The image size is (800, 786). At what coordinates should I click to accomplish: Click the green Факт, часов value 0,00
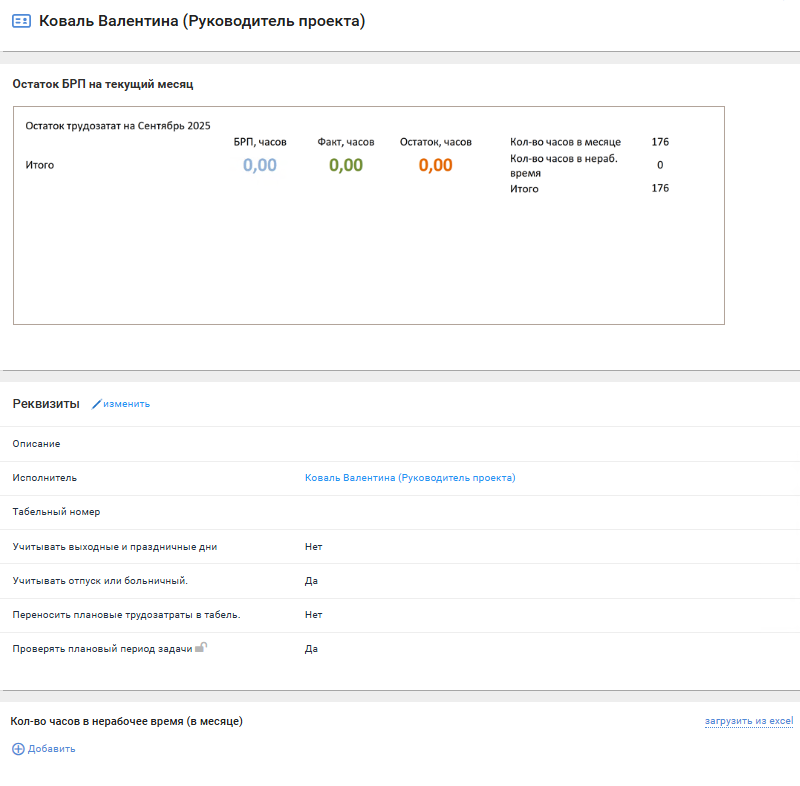pyautogui.click(x=346, y=165)
